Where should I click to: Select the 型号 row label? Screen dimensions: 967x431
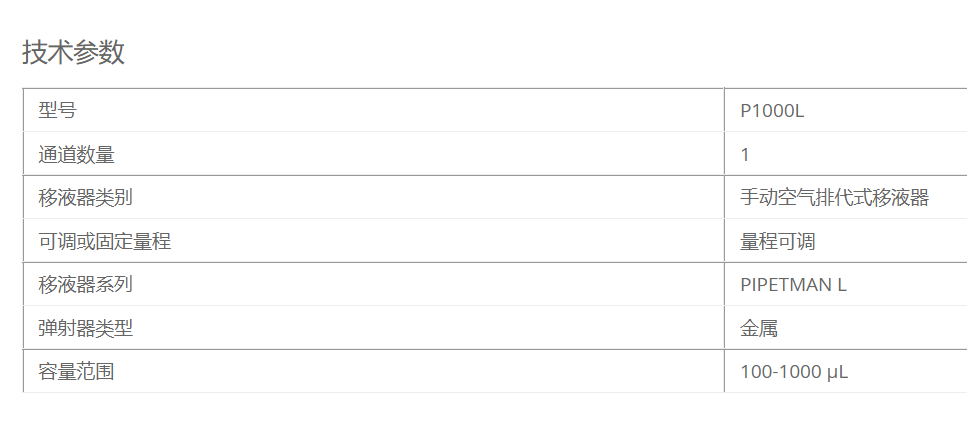pos(57,110)
